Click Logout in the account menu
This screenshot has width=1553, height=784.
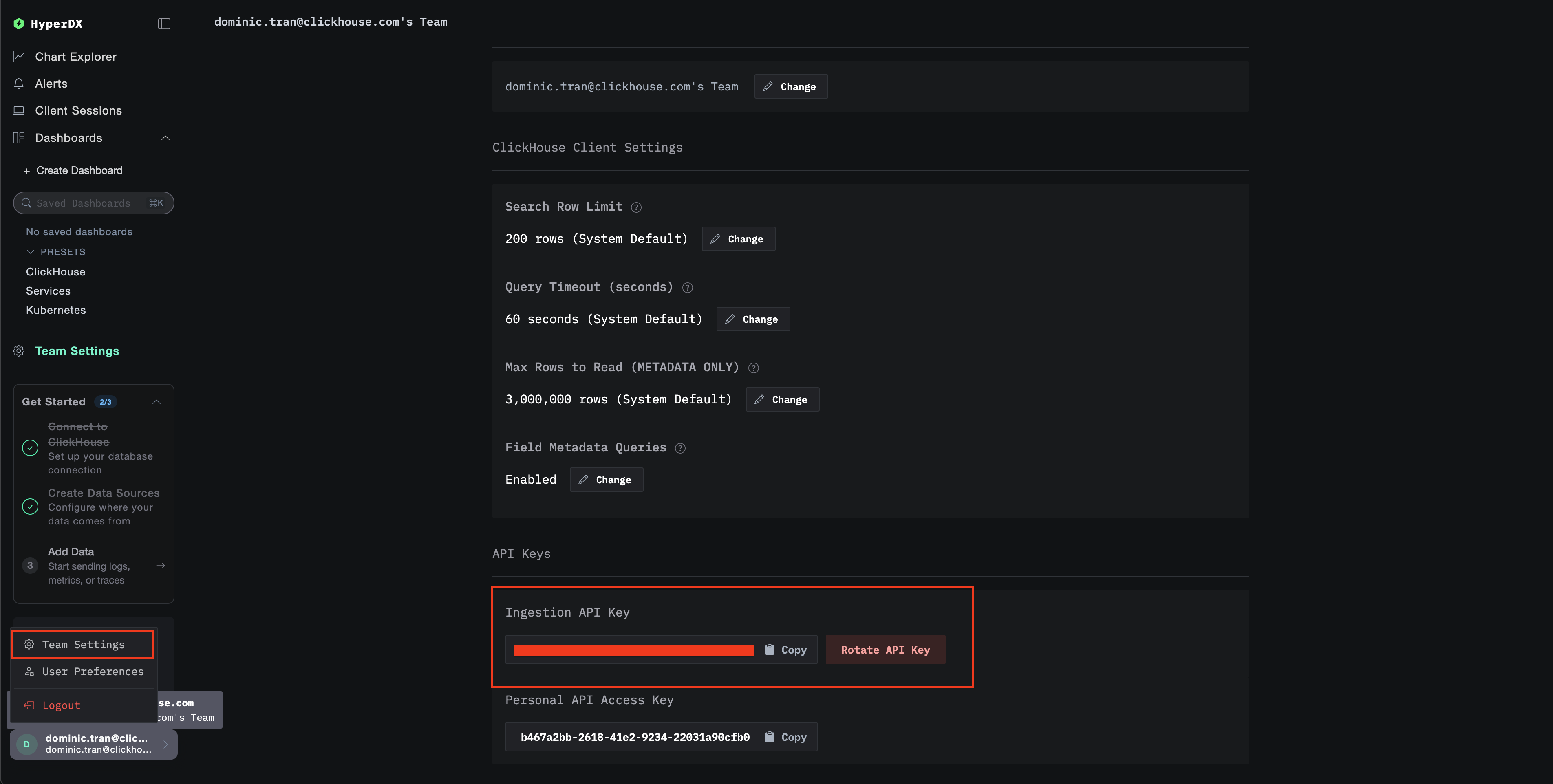(62, 705)
